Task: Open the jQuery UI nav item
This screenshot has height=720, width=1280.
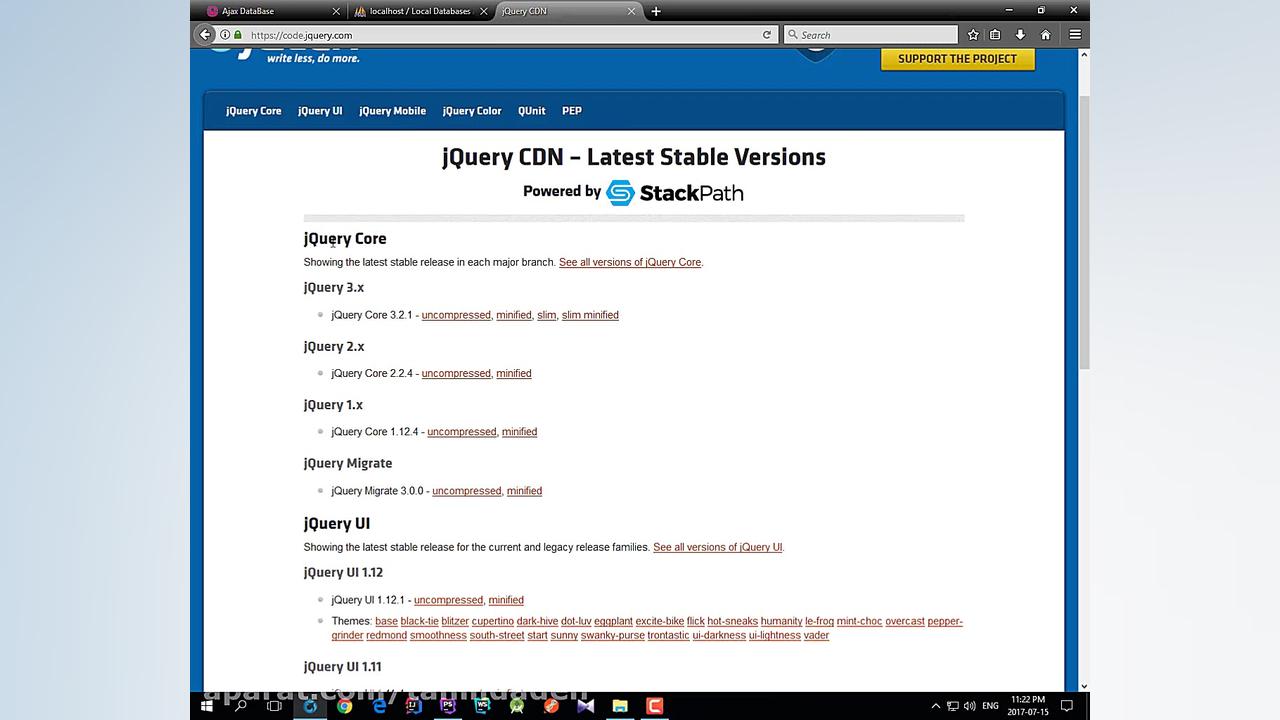Action: coord(320,111)
